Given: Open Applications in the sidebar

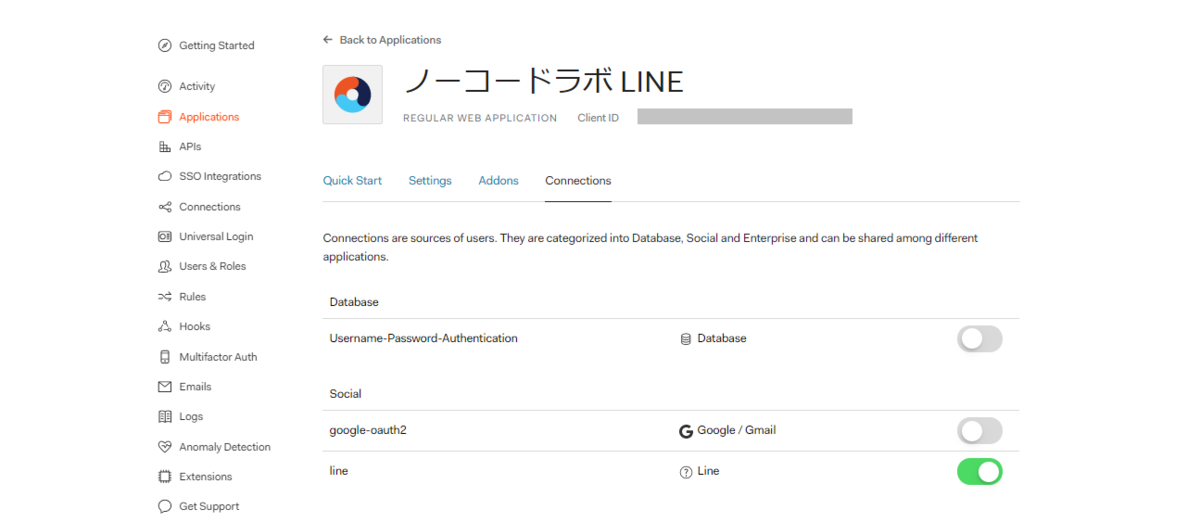Looking at the screenshot, I should (x=209, y=117).
